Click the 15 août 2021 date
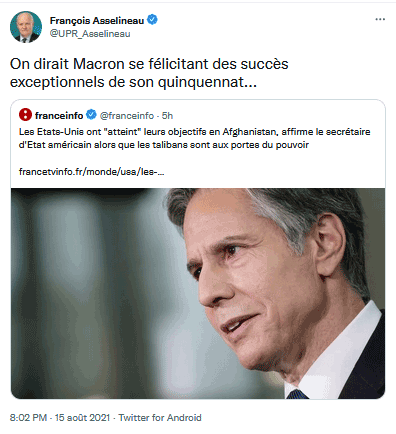 (x=82, y=417)
